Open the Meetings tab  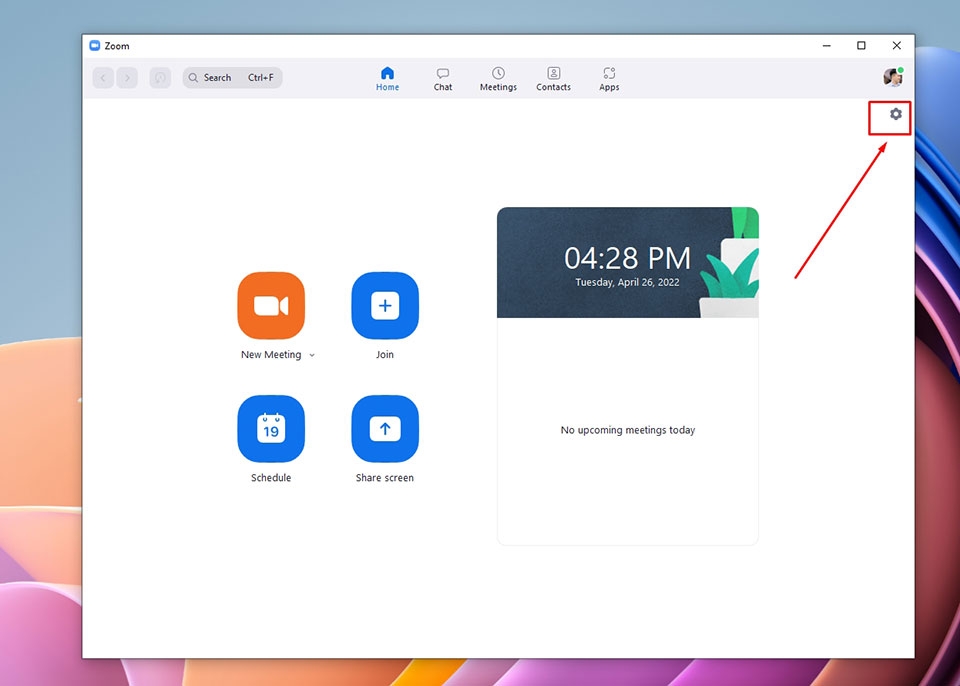coord(498,79)
